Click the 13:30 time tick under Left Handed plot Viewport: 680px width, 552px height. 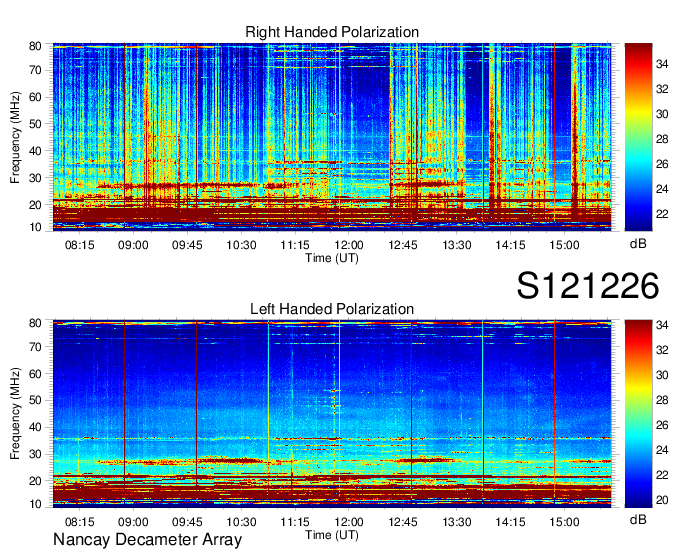[457, 522]
